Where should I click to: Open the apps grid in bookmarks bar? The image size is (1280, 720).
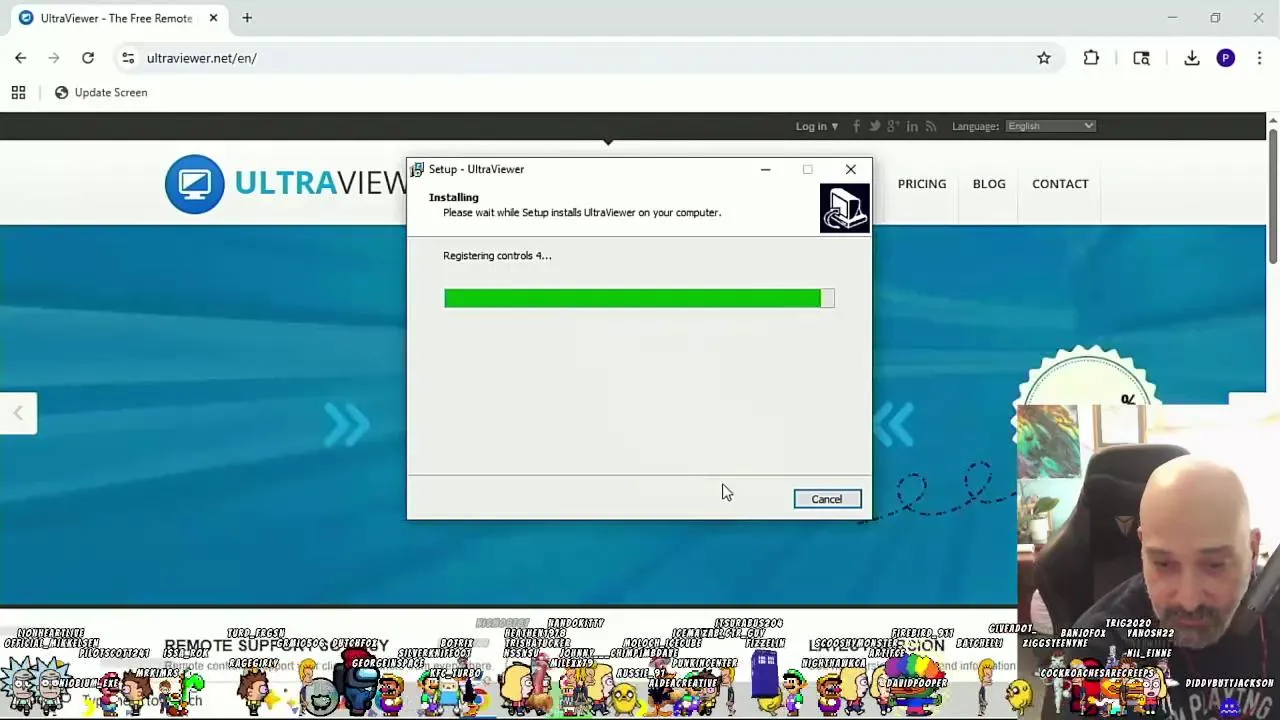click(x=18, y=92)
